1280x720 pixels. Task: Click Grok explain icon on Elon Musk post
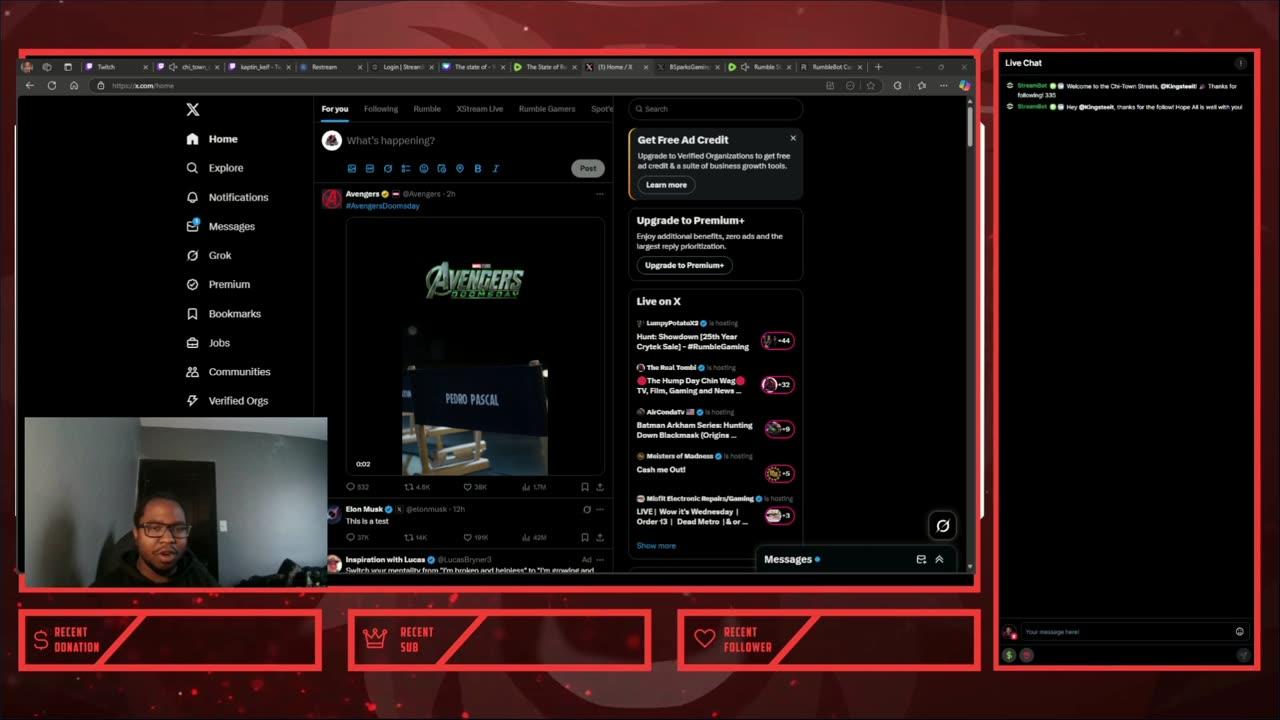click(x=587, y=509)
